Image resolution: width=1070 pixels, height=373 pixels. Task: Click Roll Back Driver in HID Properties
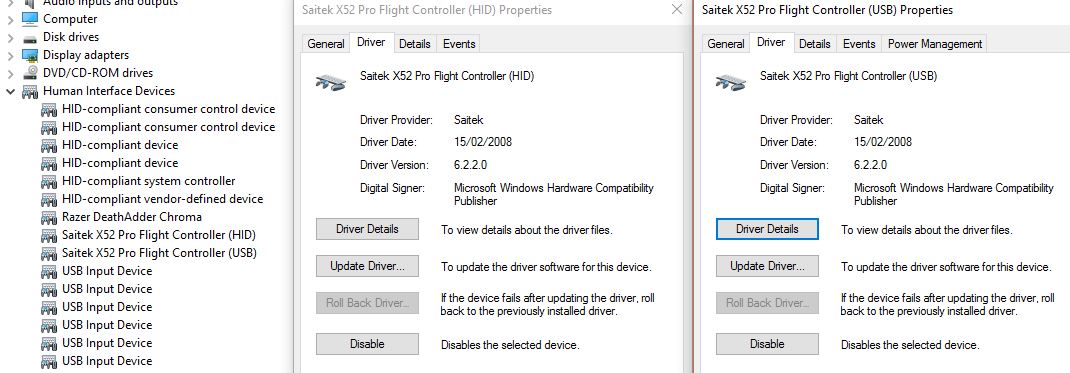coord(367,303)
